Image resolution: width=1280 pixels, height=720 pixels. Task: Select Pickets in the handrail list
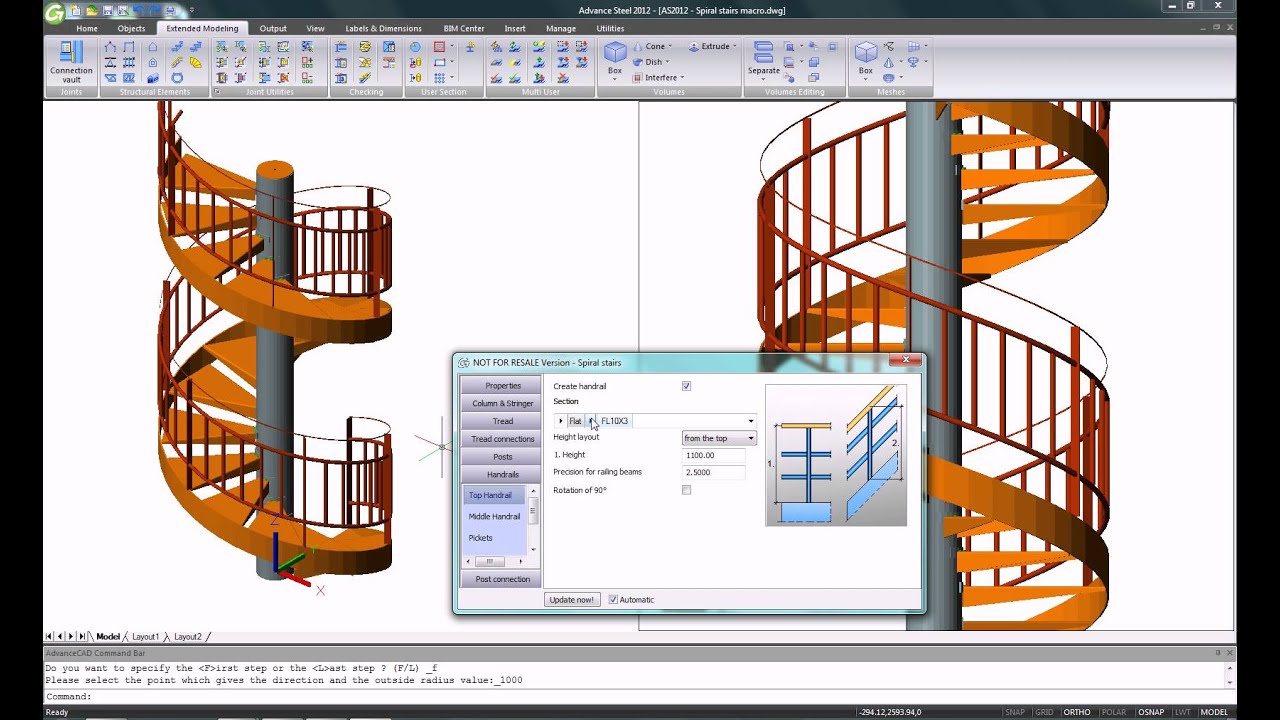480,538
